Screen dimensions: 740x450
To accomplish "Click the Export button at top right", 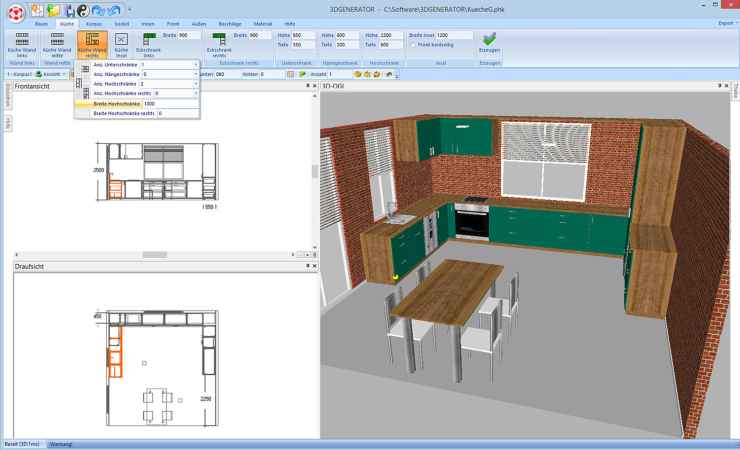I will coord(725,21).
